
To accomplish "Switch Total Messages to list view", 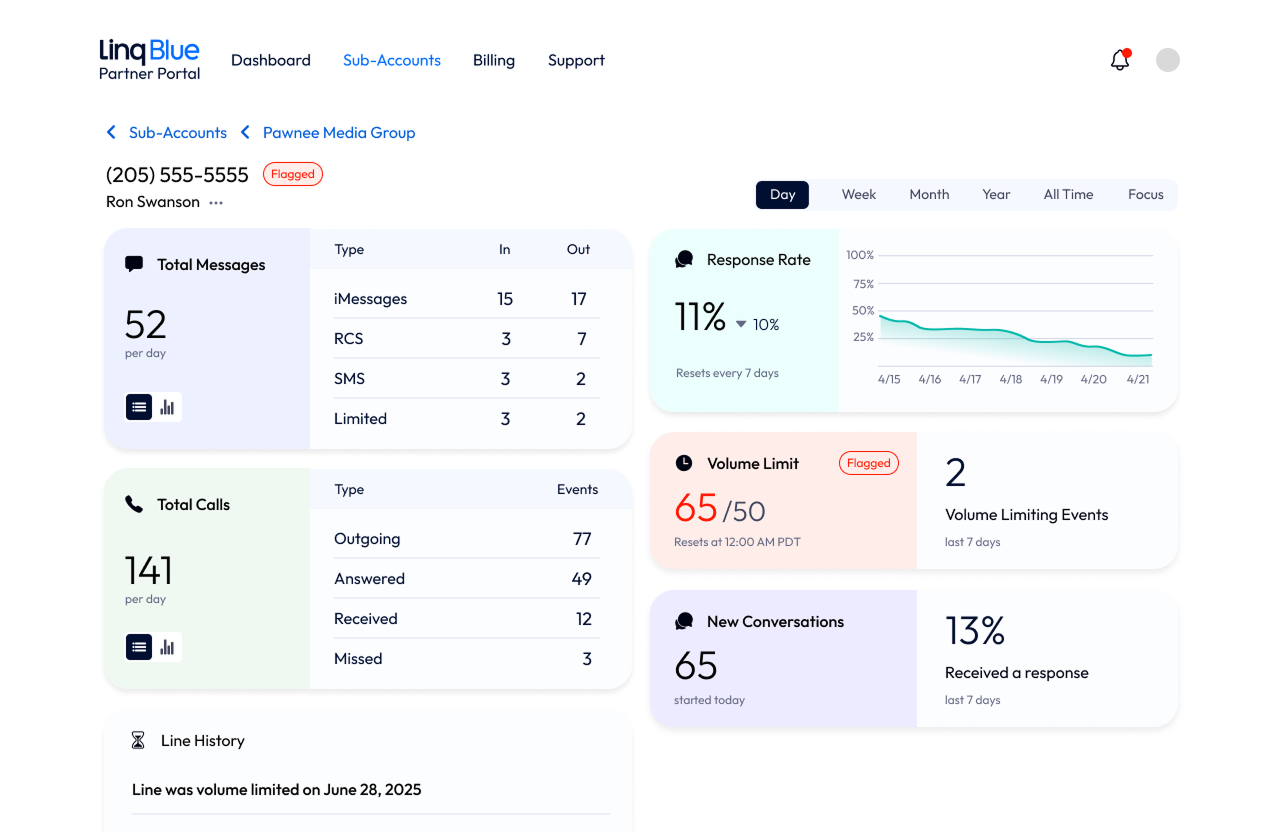I will pyautogui.click(x=139, y=407).
